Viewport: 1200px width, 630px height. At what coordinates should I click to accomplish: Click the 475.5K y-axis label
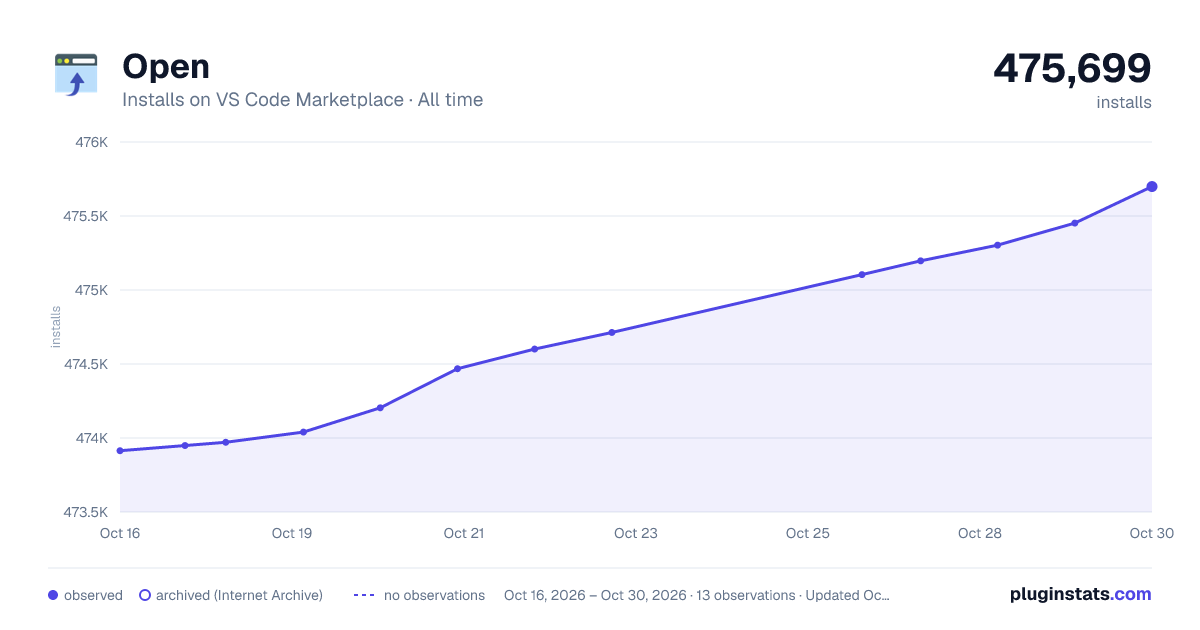pos(86,216)
